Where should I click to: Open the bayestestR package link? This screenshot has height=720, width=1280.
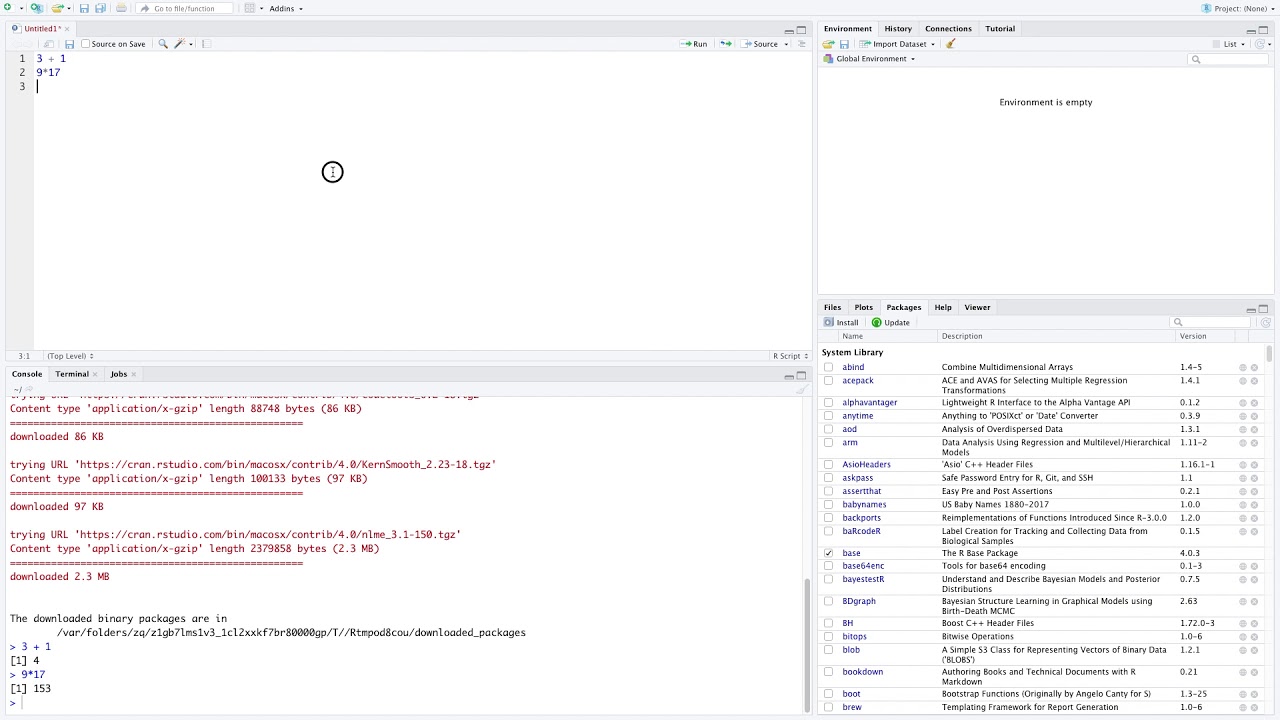[x=863, y=579]
